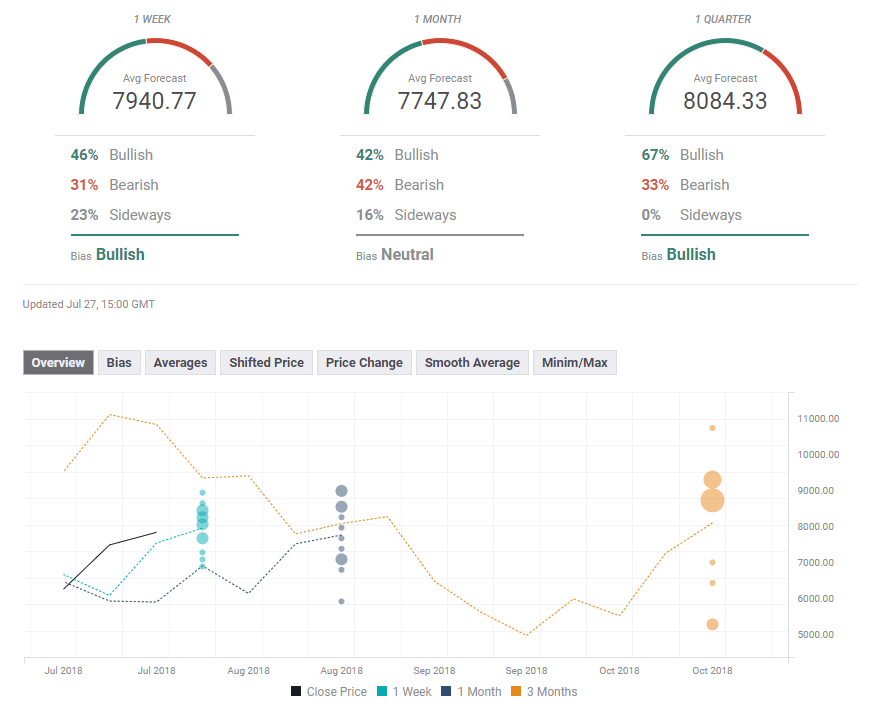This screenshot has height=705, width=871.
Task: Select the Overview chart tab
Action: pos(58,363)
